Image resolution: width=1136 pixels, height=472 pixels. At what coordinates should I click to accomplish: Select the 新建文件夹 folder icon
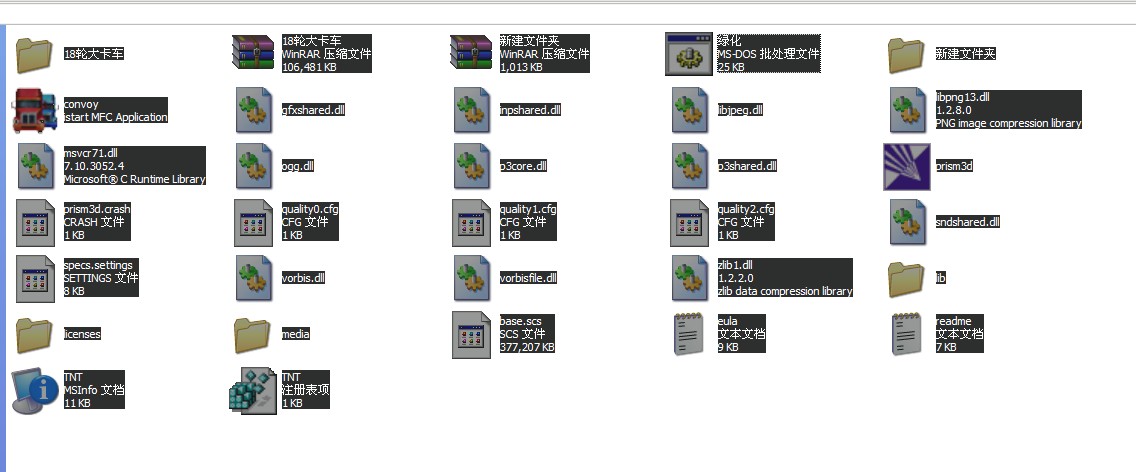coord(906,54)
